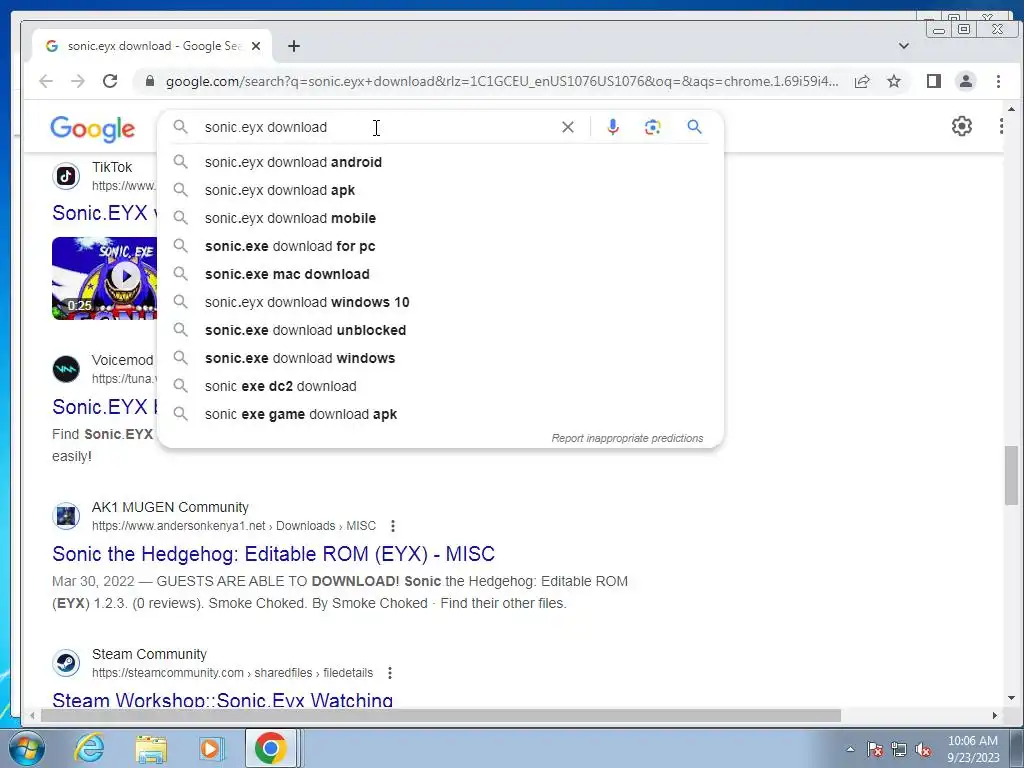Click the andersonkenya1.net URL breadcrumb
The image size is (1024, 768).
tap(234, 526)
